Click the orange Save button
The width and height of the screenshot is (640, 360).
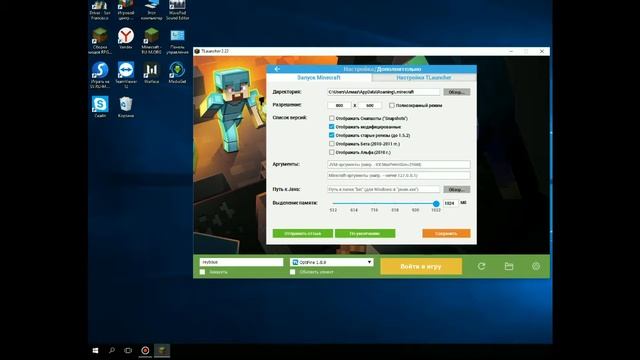point(446,233)
